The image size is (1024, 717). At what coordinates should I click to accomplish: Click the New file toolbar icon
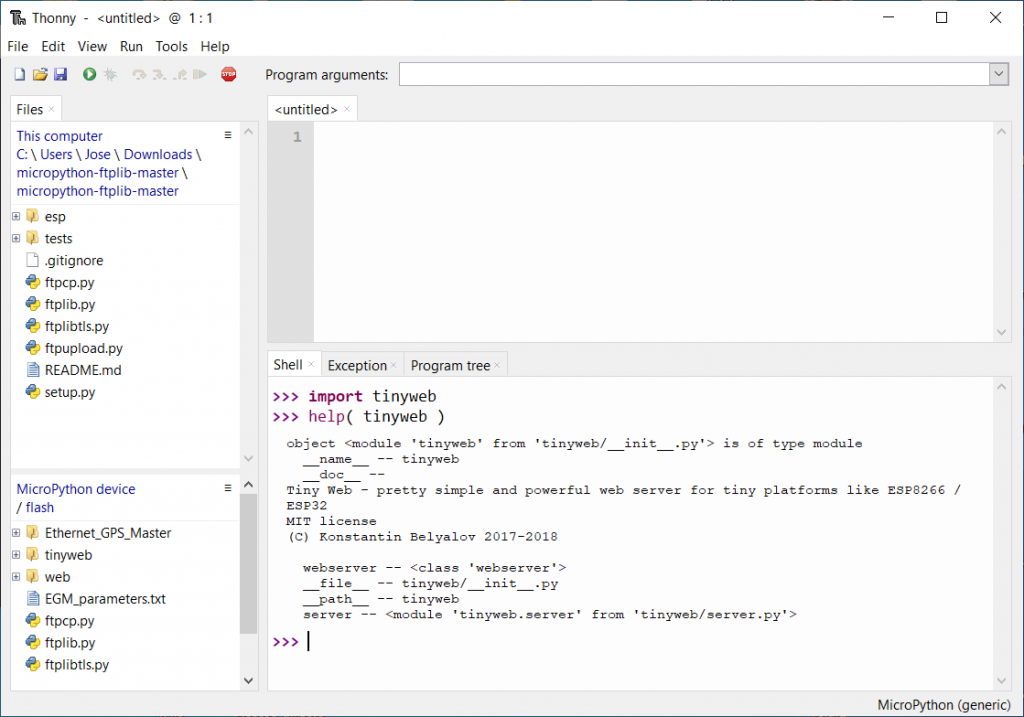19,74
